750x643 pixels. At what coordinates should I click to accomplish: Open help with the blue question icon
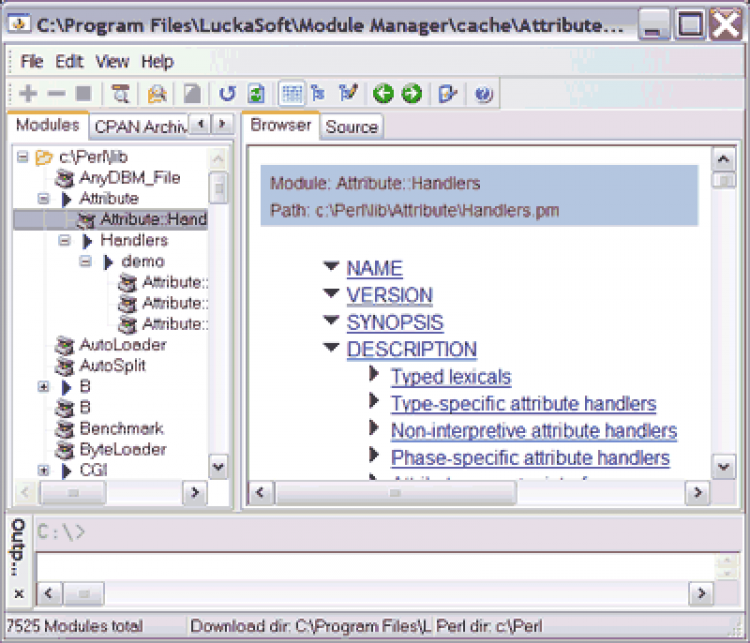click(484, 94)
